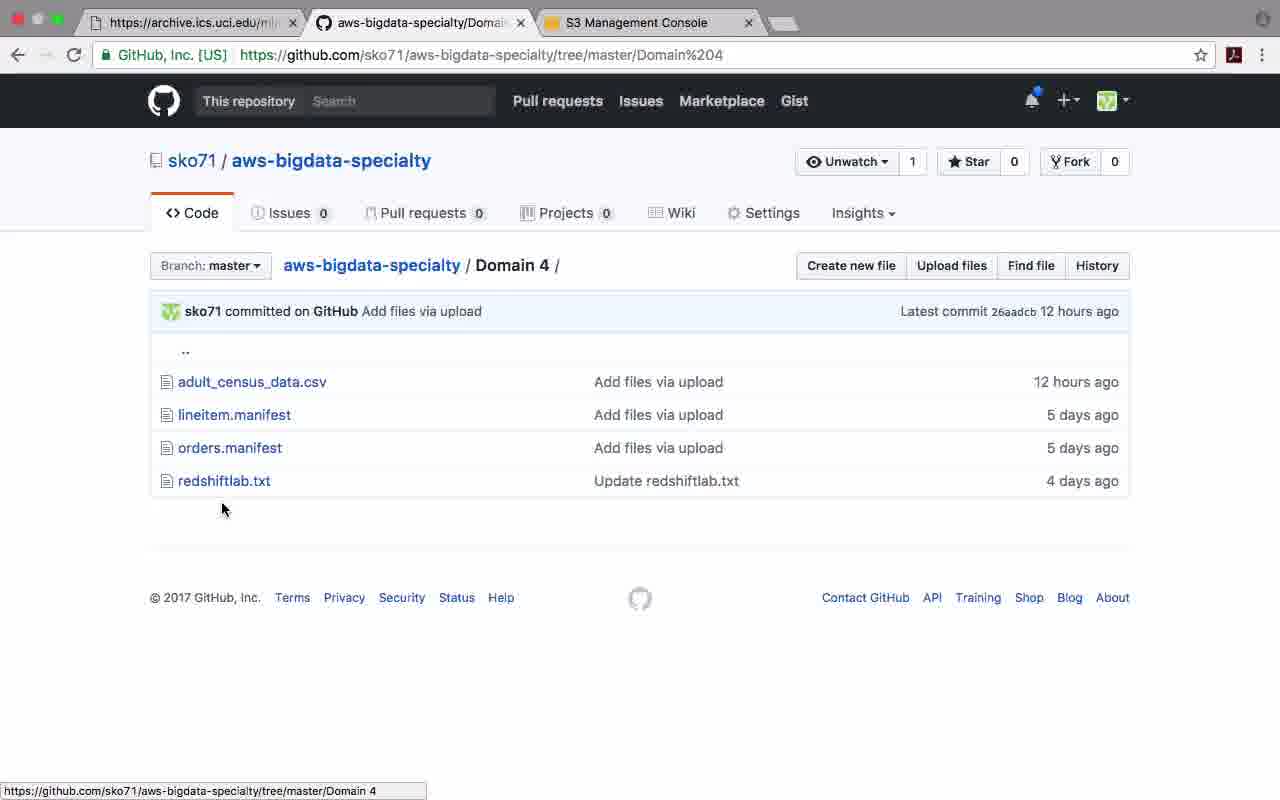Open the plus create-new menu
1280x800 pixels.
click(1068, 100)
